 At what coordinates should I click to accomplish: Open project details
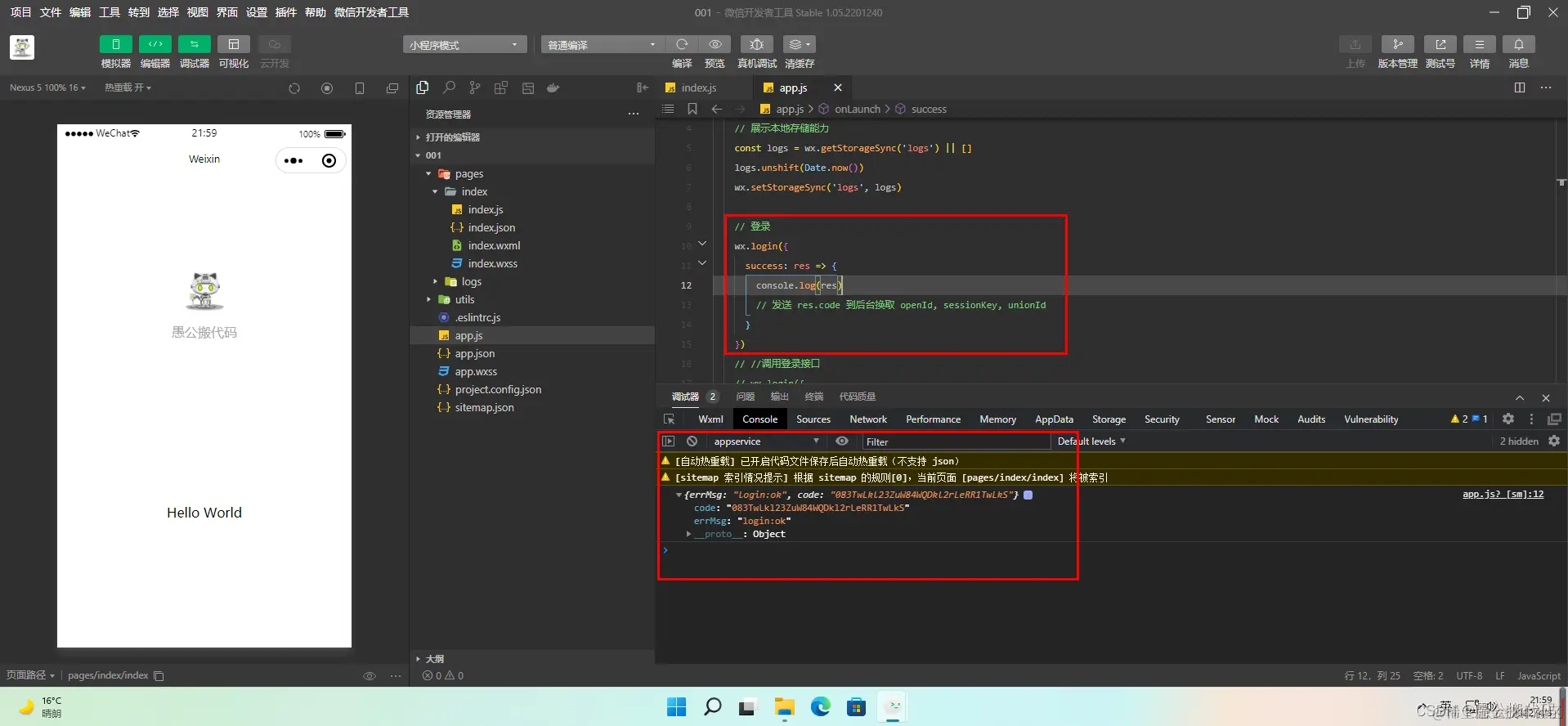1479,44
